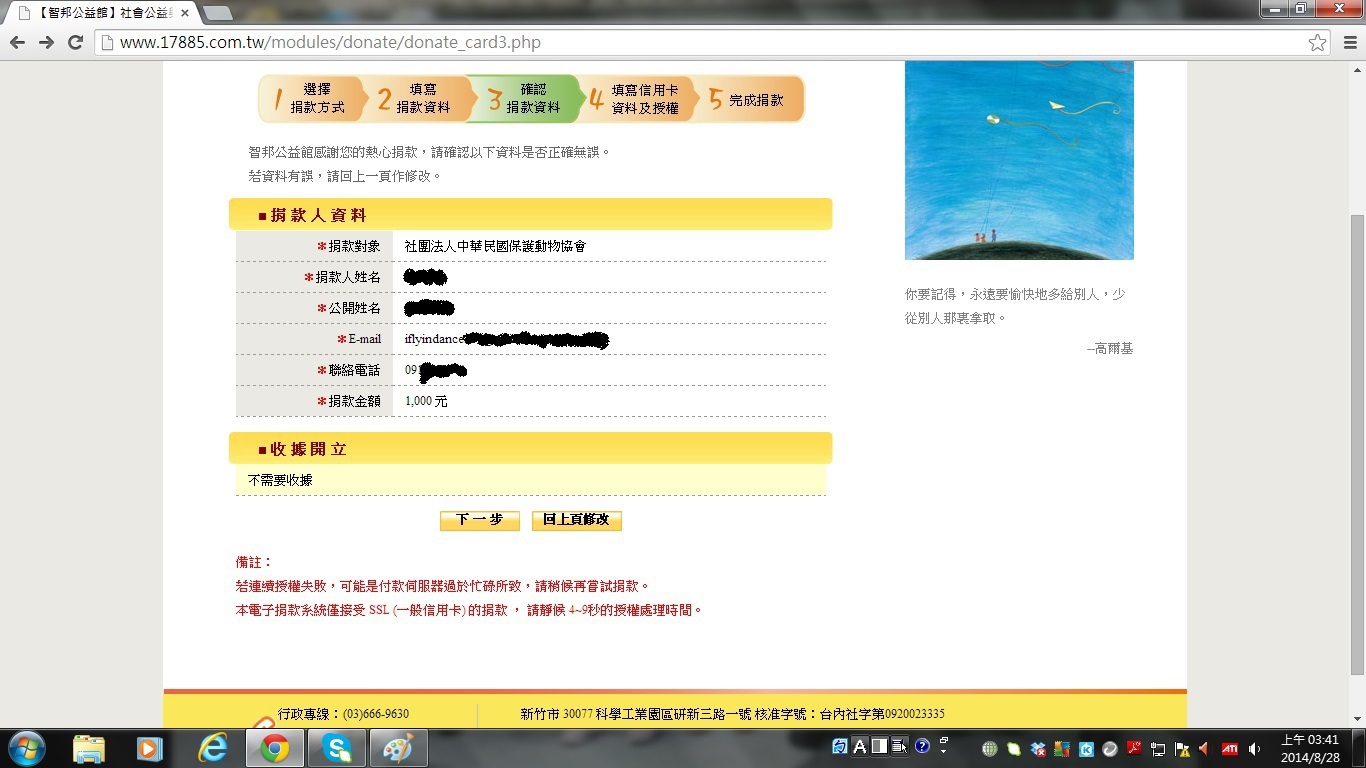Image resolution: width=1366 pixels, height=768 pixels.
Task: Open the Action Center flag icon
Action: (1182, 749)
